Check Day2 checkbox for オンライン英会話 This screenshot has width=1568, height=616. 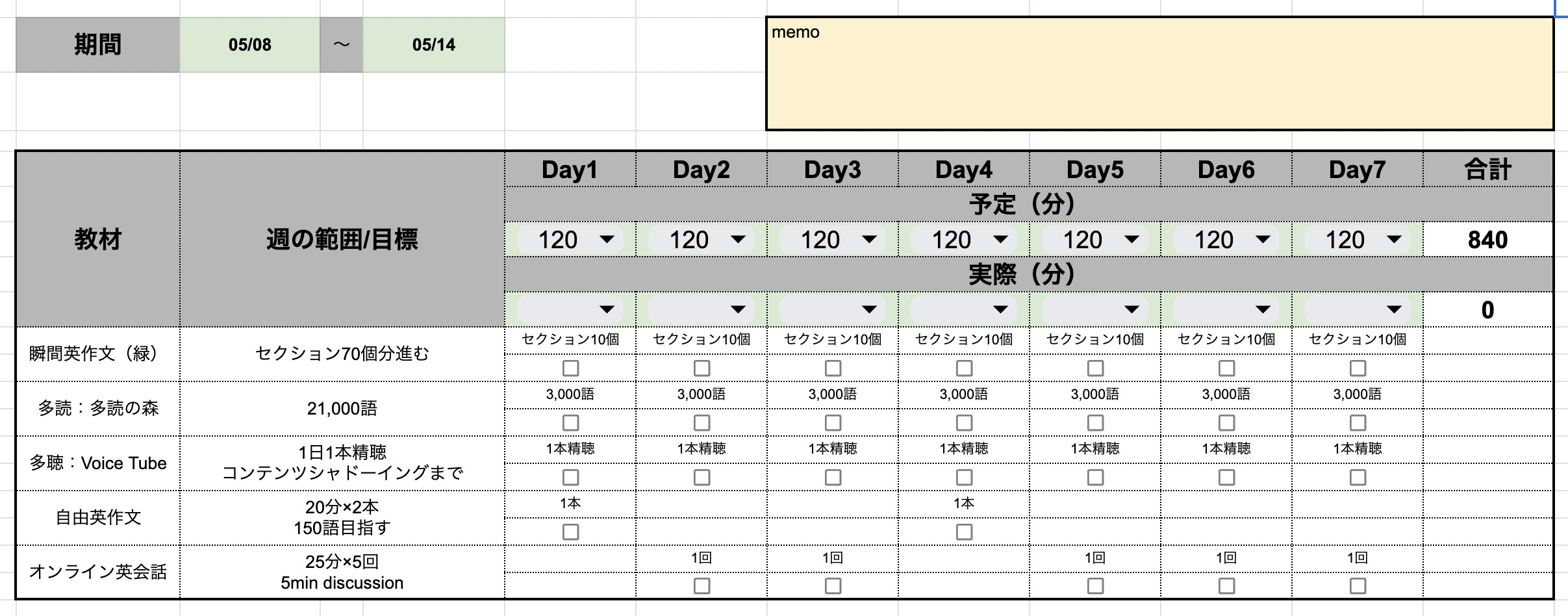(702, 586)
